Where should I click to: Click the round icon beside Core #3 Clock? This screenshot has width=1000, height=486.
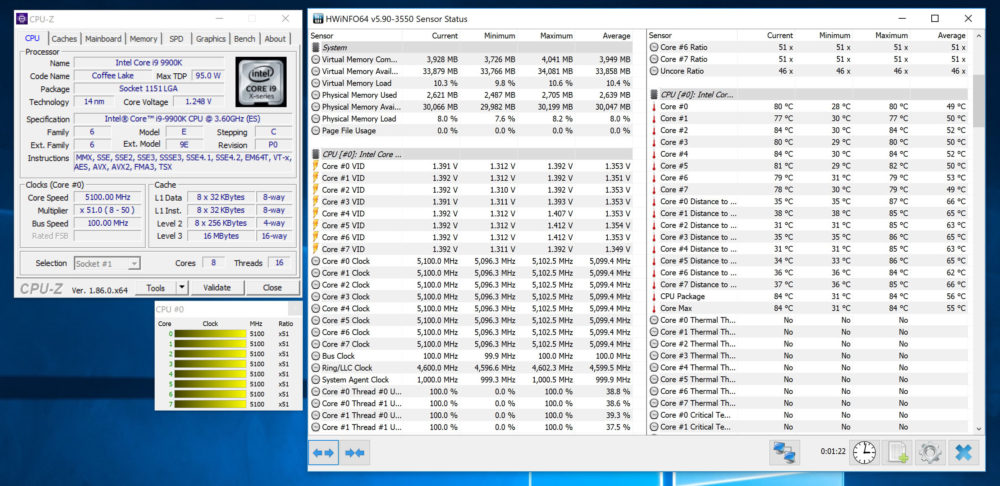316,297
